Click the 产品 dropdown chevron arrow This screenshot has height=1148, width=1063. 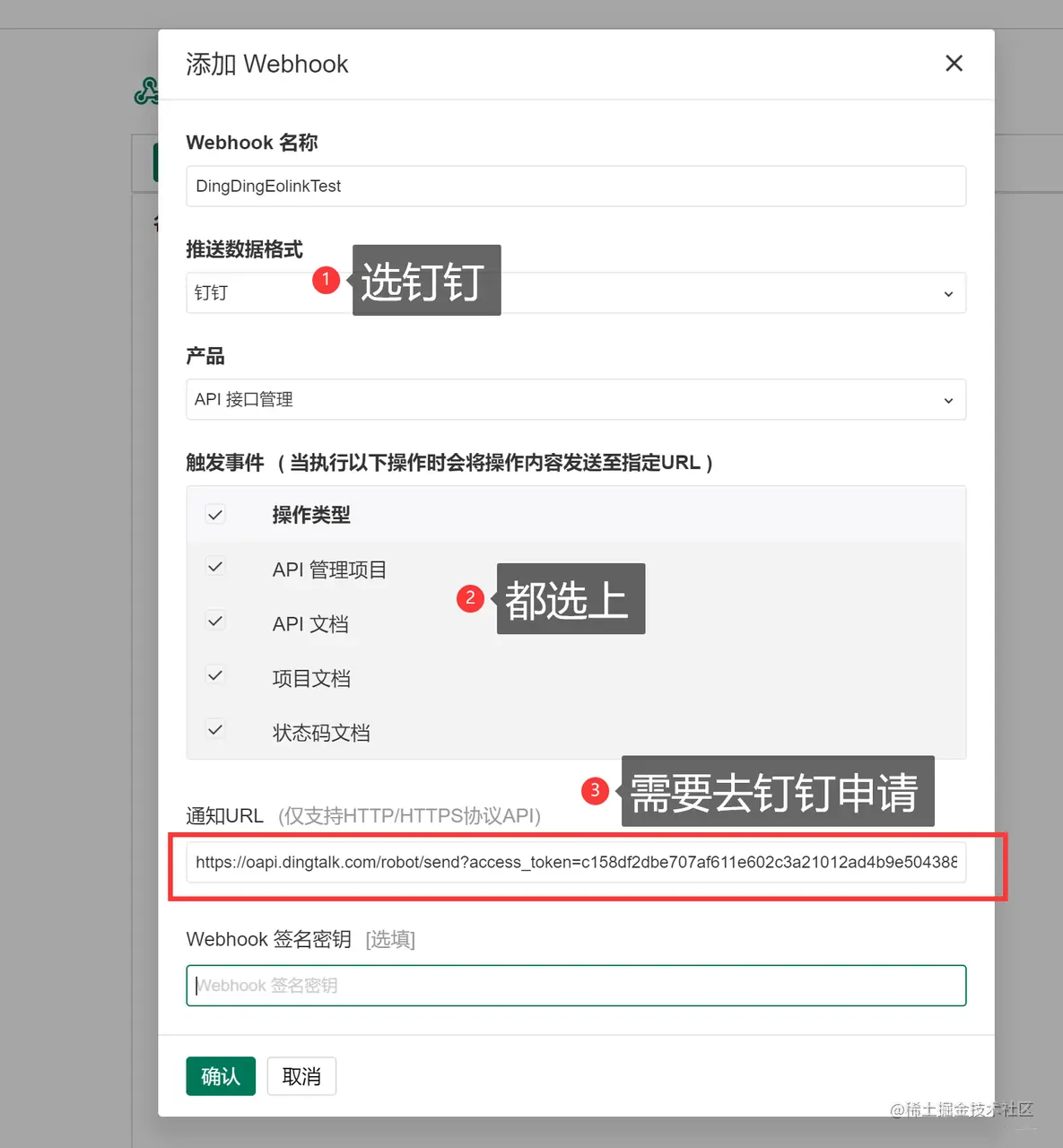948,401
